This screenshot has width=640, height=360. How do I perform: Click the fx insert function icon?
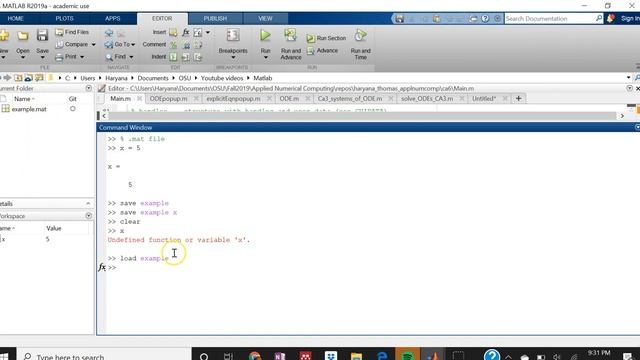186,32
